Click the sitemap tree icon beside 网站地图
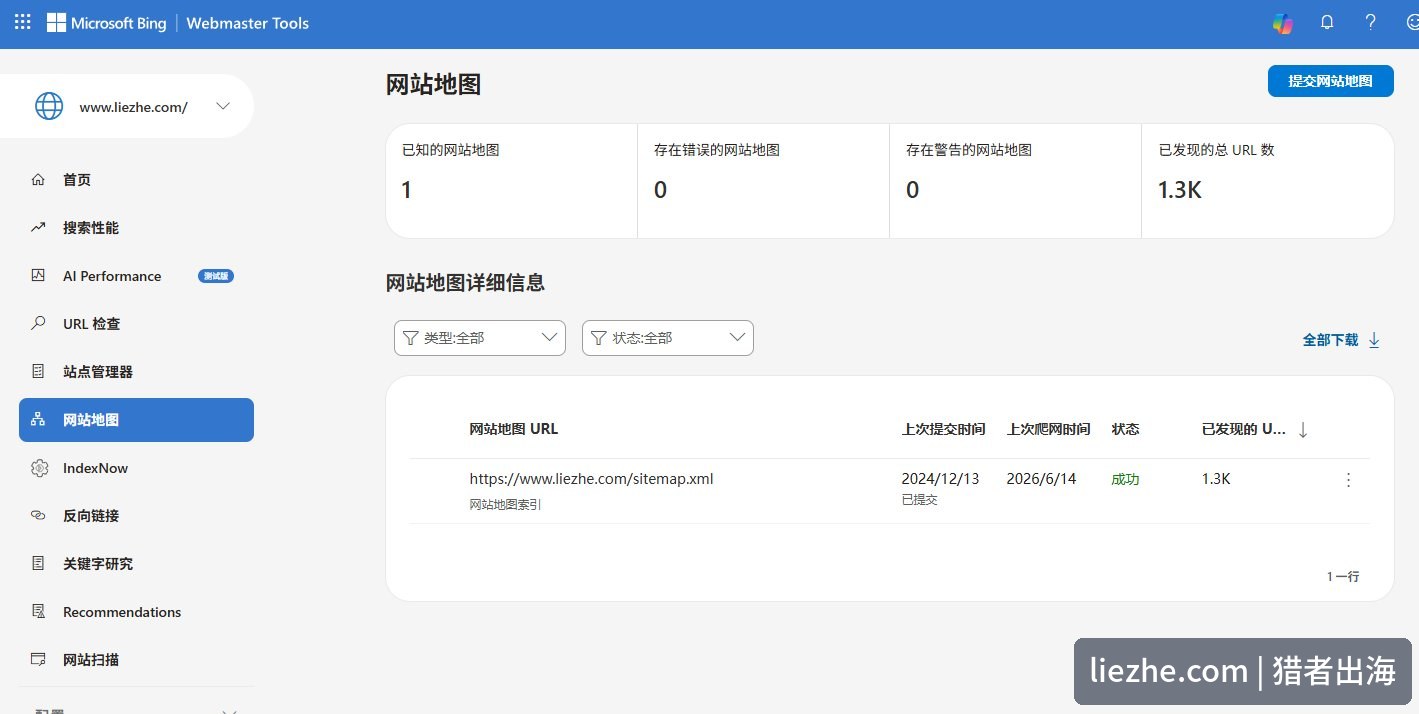The width and height of the screenshot is (1419, 714). [38, 420]
